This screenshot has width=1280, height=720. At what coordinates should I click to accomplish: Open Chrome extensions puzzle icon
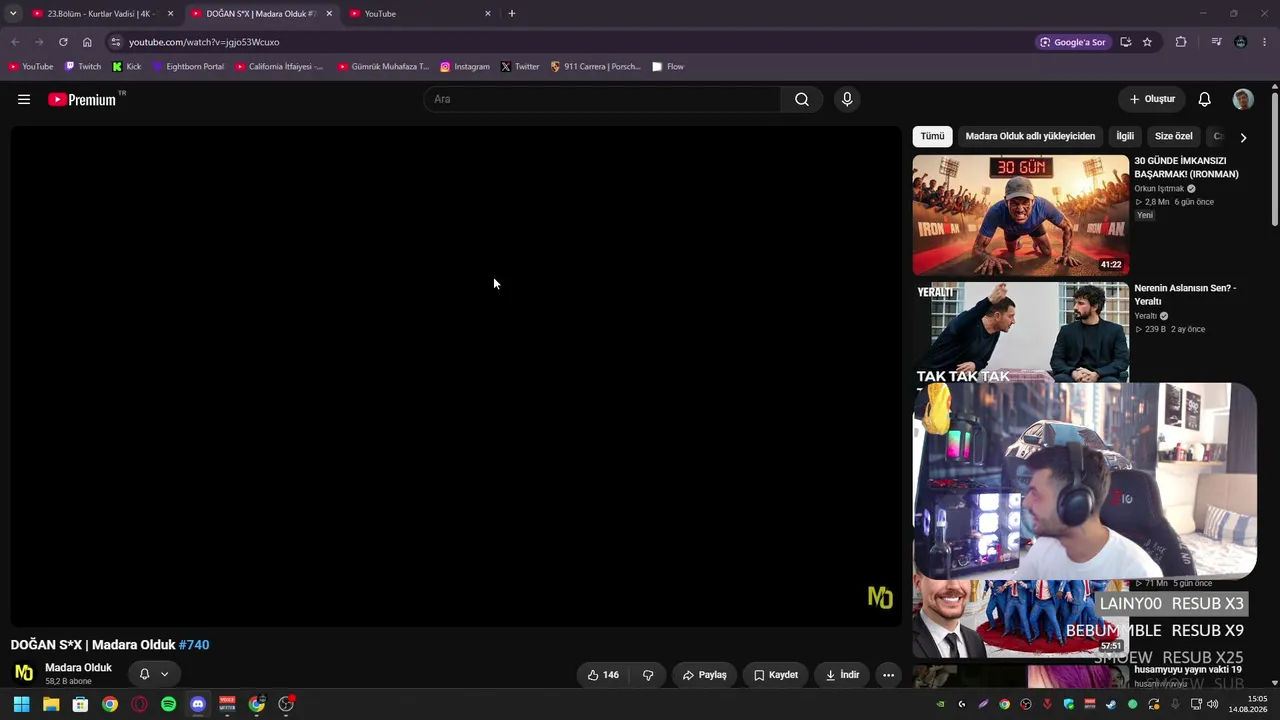tap(1181, 42)
